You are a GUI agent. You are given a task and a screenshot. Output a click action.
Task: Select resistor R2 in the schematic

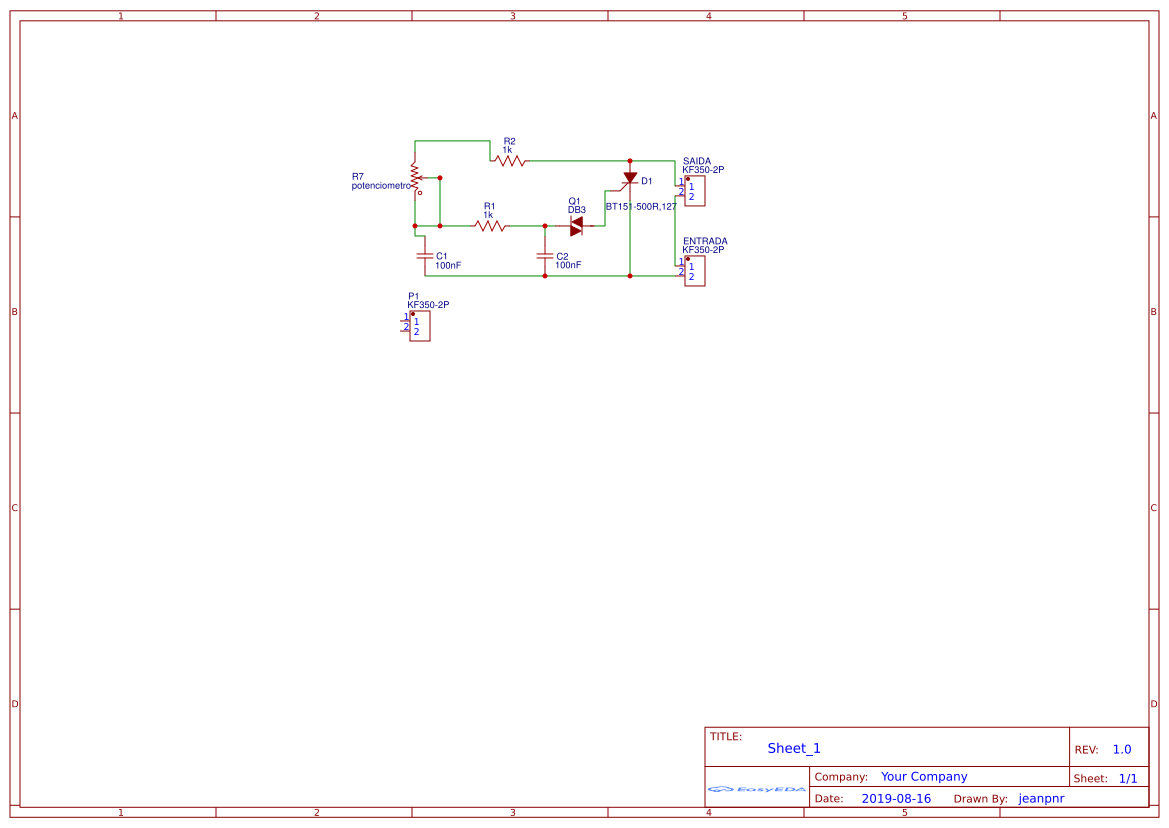pos(508,160)
